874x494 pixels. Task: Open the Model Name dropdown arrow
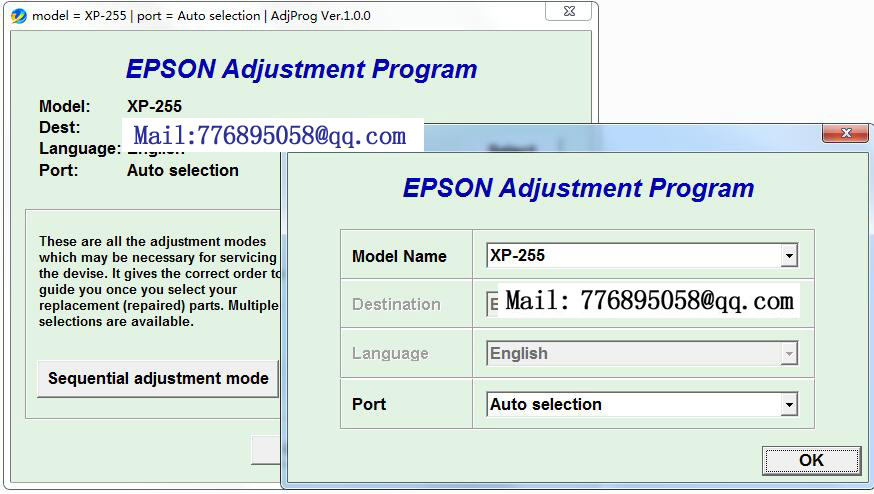[789, 256]
